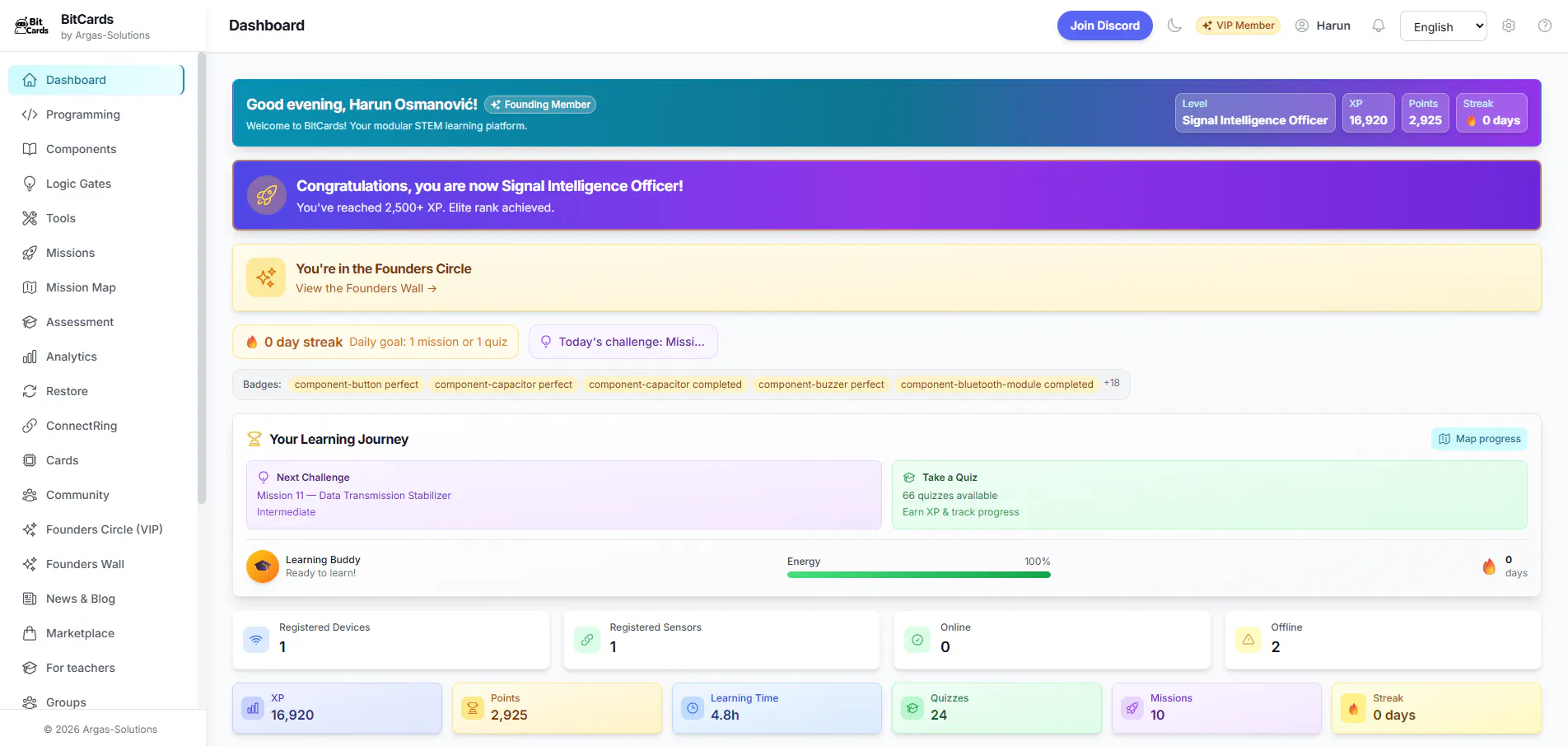Toggle dark mode with the moon icon

click(1174, 26)
